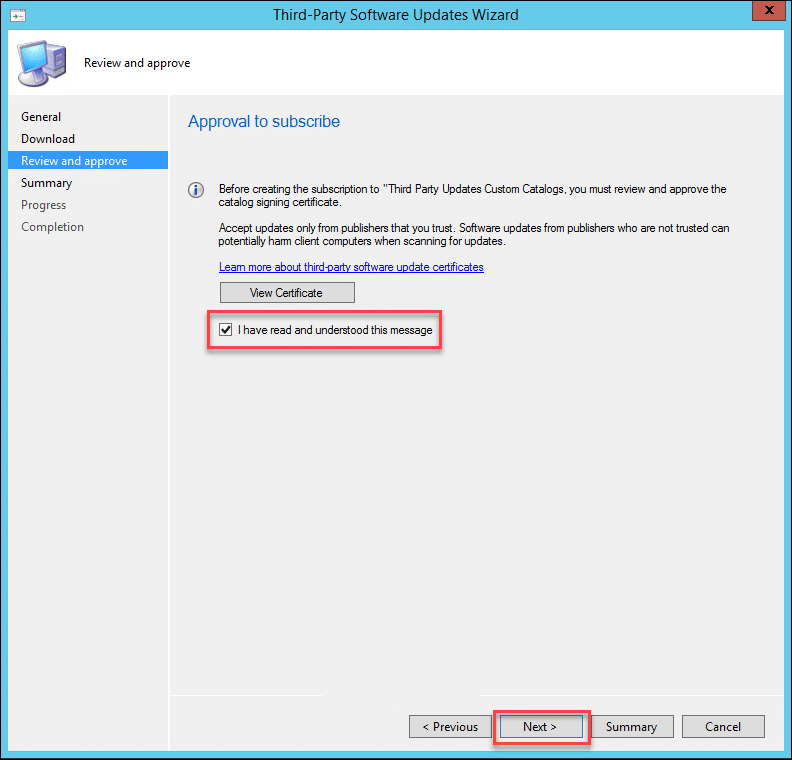Viewport: 792px width, 760px height.
Task: Select highlighted Review and approve sidebar step
Action: pyautogui.click(x=74, y=161)
